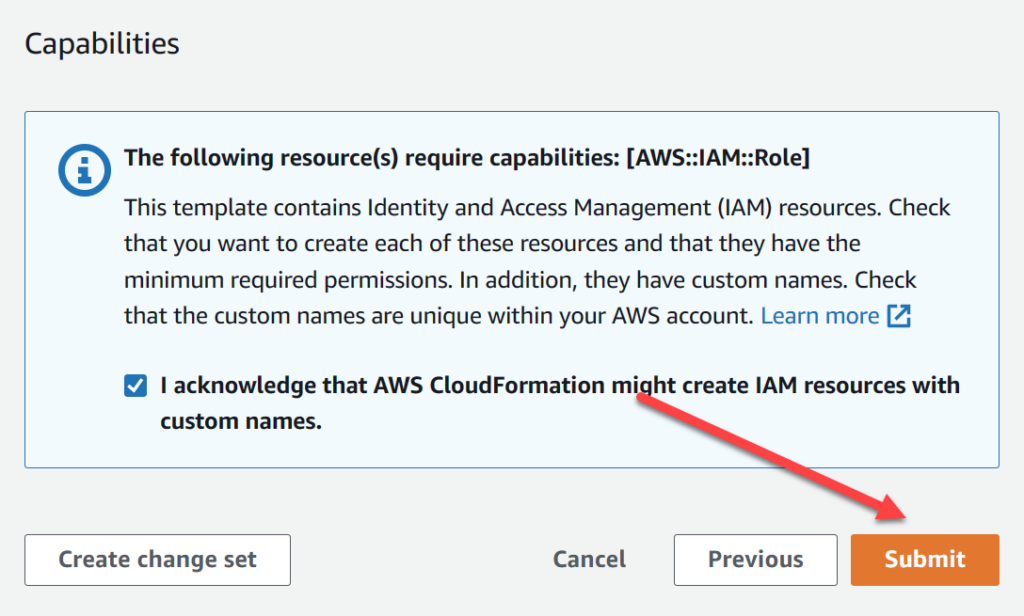Screen dimensions: 1024x616
Task: Click the acknowledgment label text about custom names
Action: [x=560, y=403]
